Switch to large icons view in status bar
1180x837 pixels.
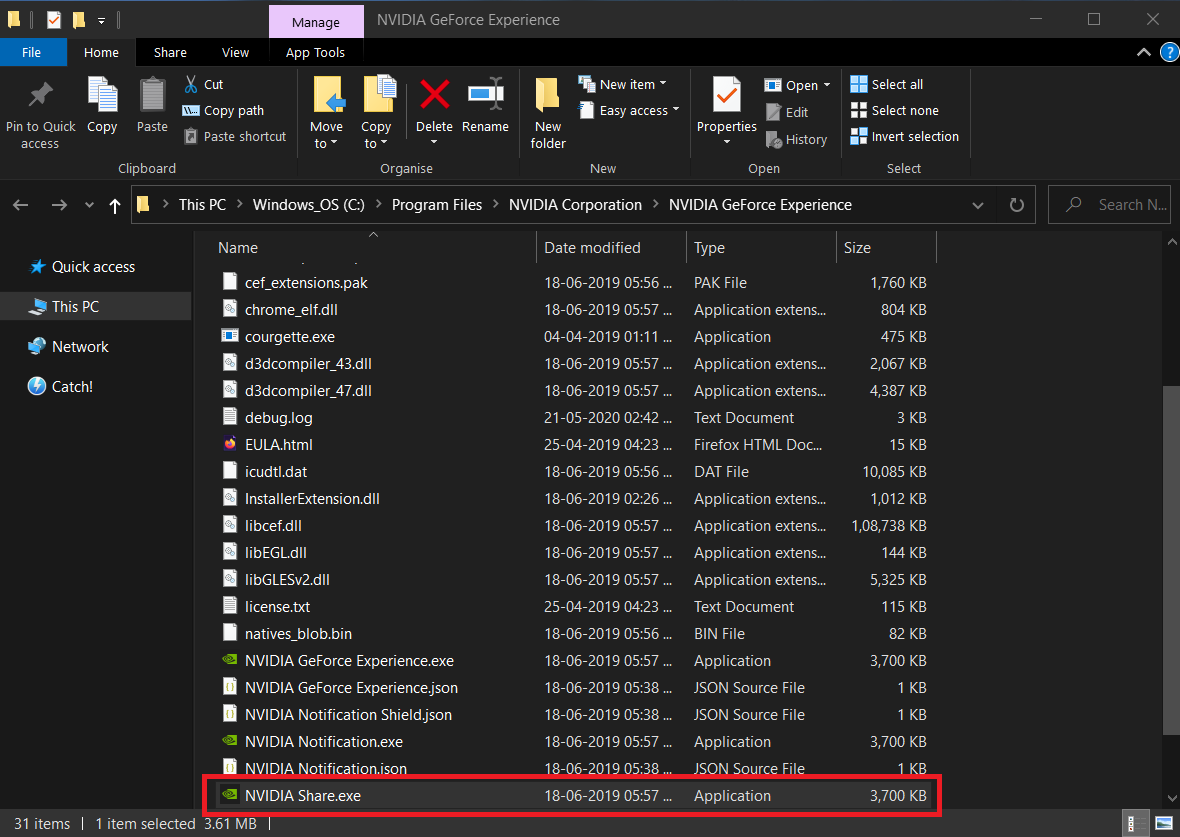tap(1163, 823)
